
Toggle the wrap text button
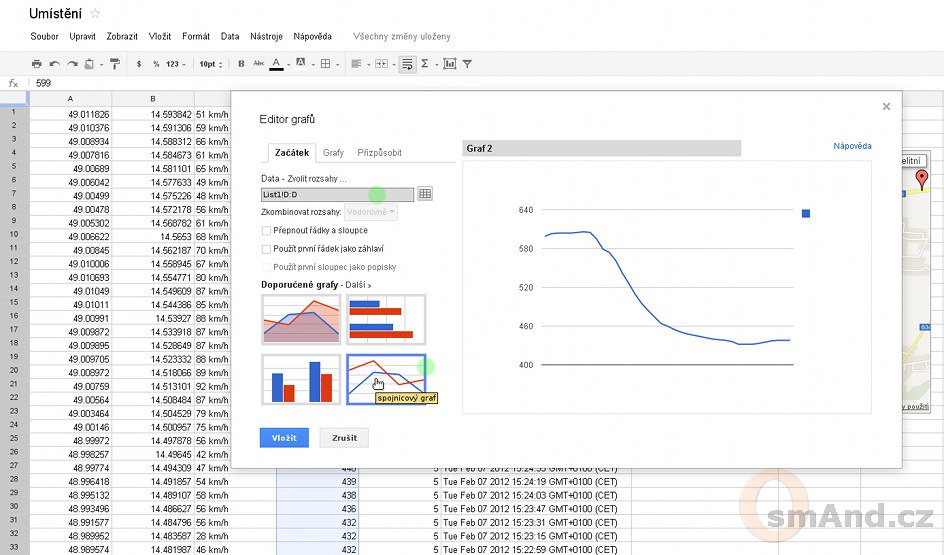coord(408,64)
